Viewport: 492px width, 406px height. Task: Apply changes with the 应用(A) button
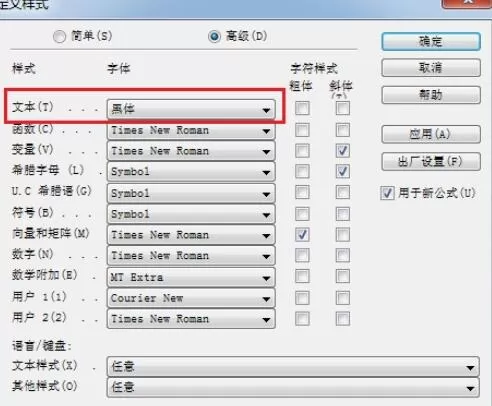tap(431, 134)
